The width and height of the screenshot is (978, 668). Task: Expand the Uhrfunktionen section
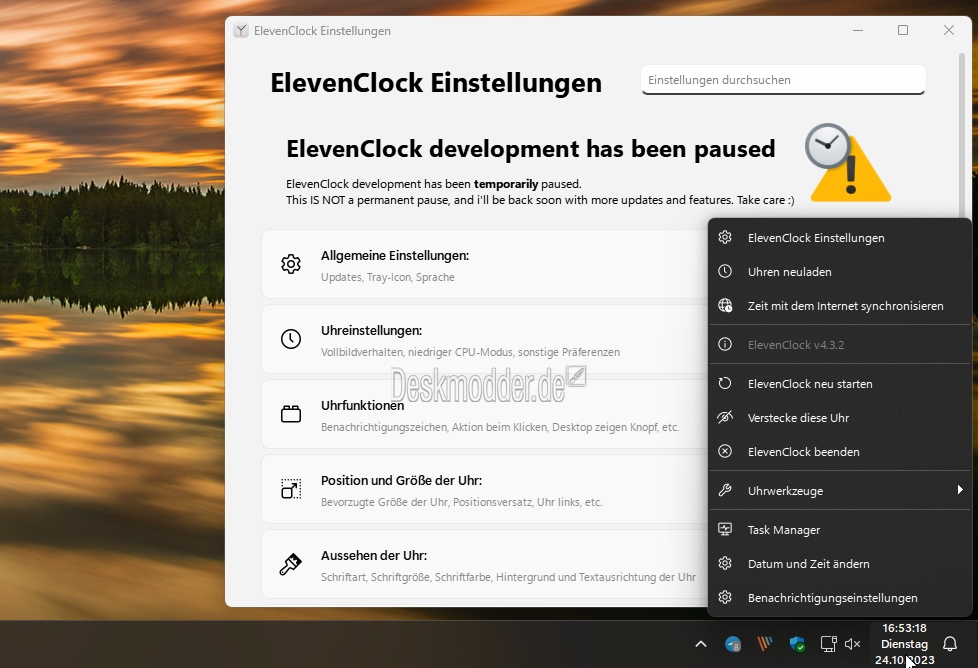click(x=485, y=414)
